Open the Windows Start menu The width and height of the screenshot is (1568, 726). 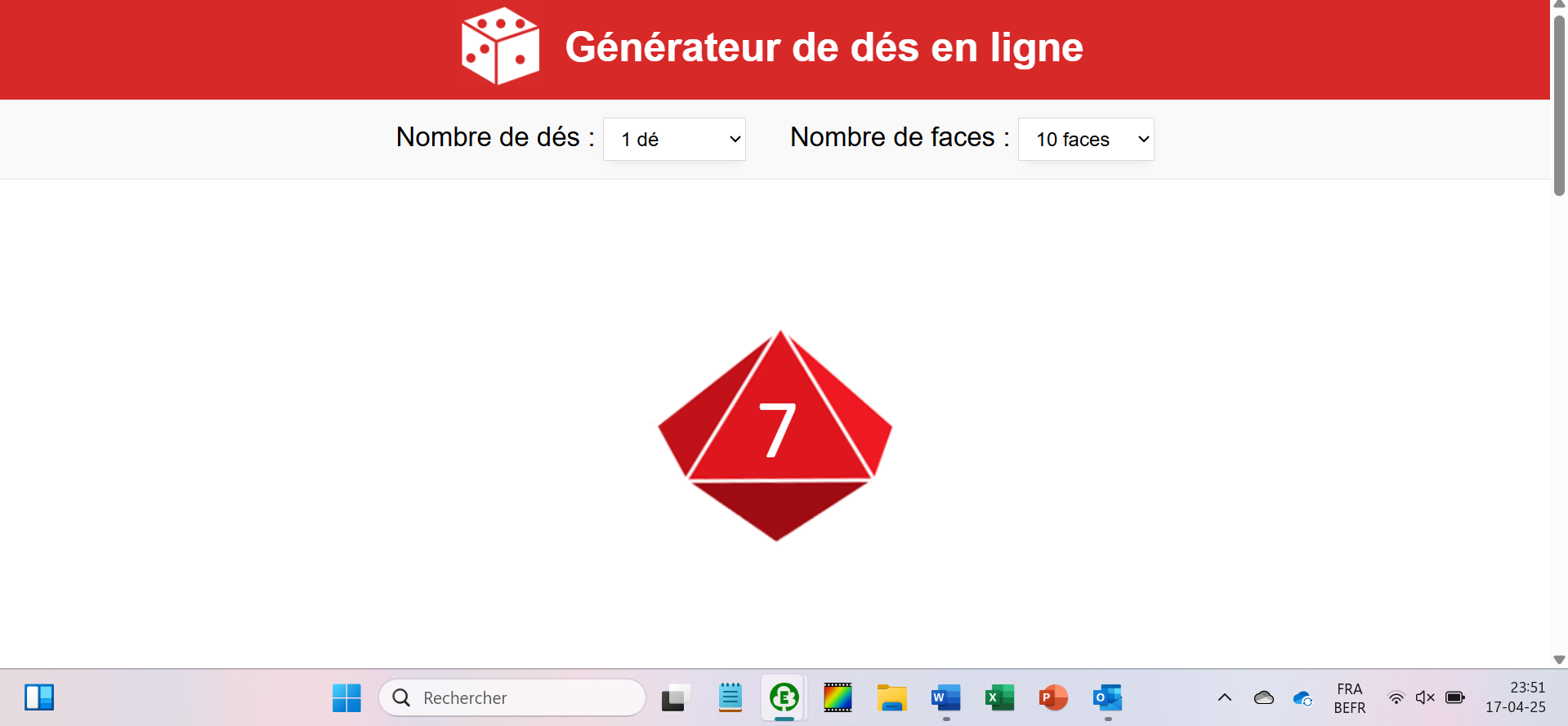pyautogui.click(x=346, y=697)
